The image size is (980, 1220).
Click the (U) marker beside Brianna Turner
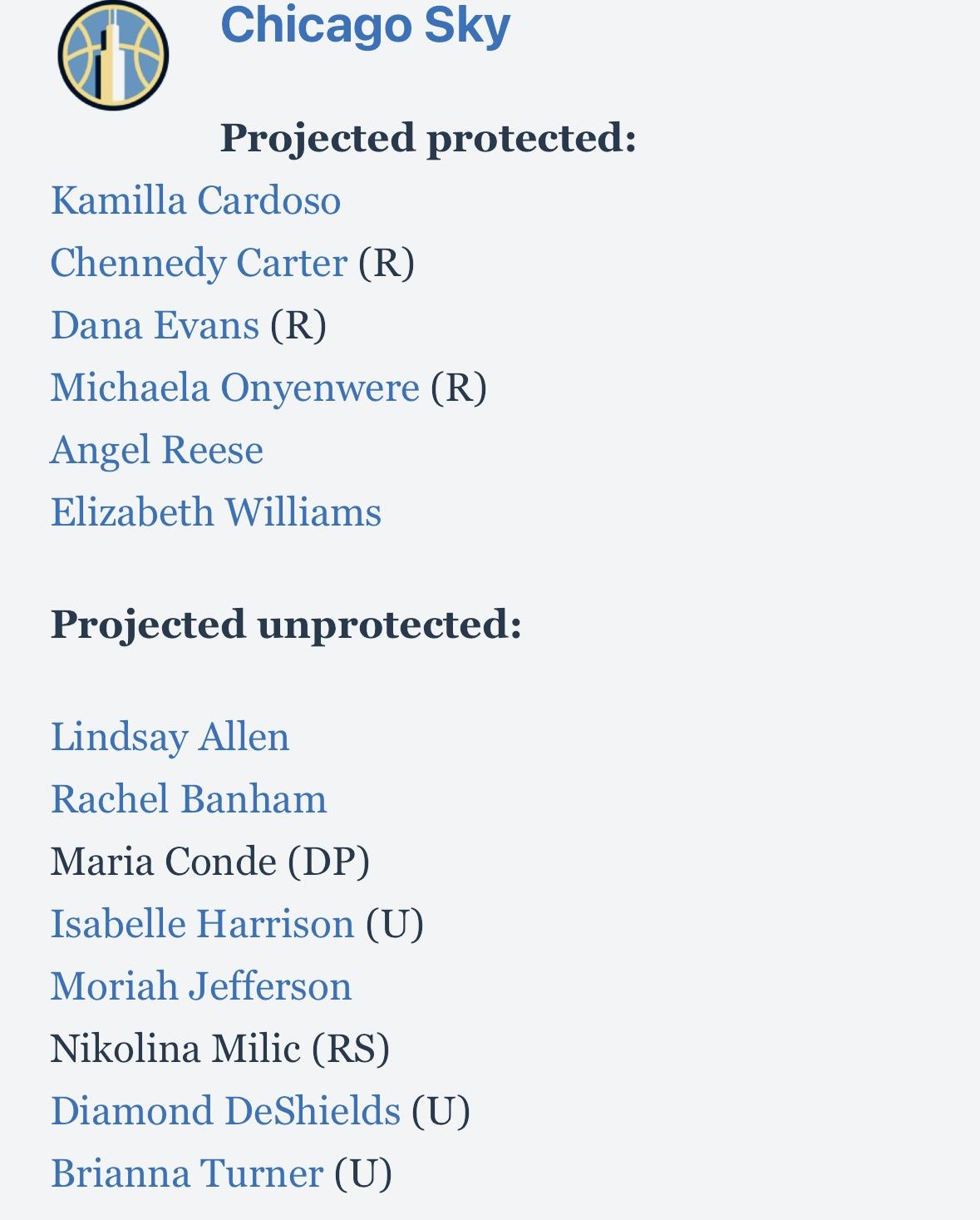tap(363, 1173)
